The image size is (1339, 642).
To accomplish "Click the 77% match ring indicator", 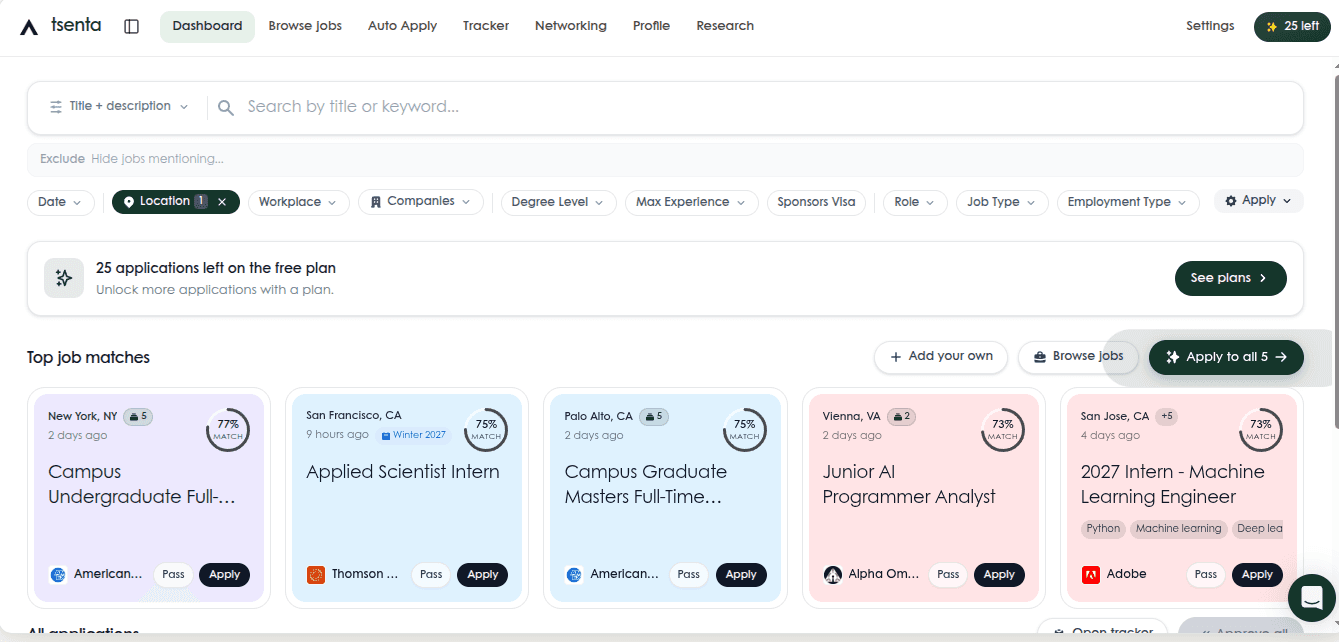I will [x=228, y=429].
